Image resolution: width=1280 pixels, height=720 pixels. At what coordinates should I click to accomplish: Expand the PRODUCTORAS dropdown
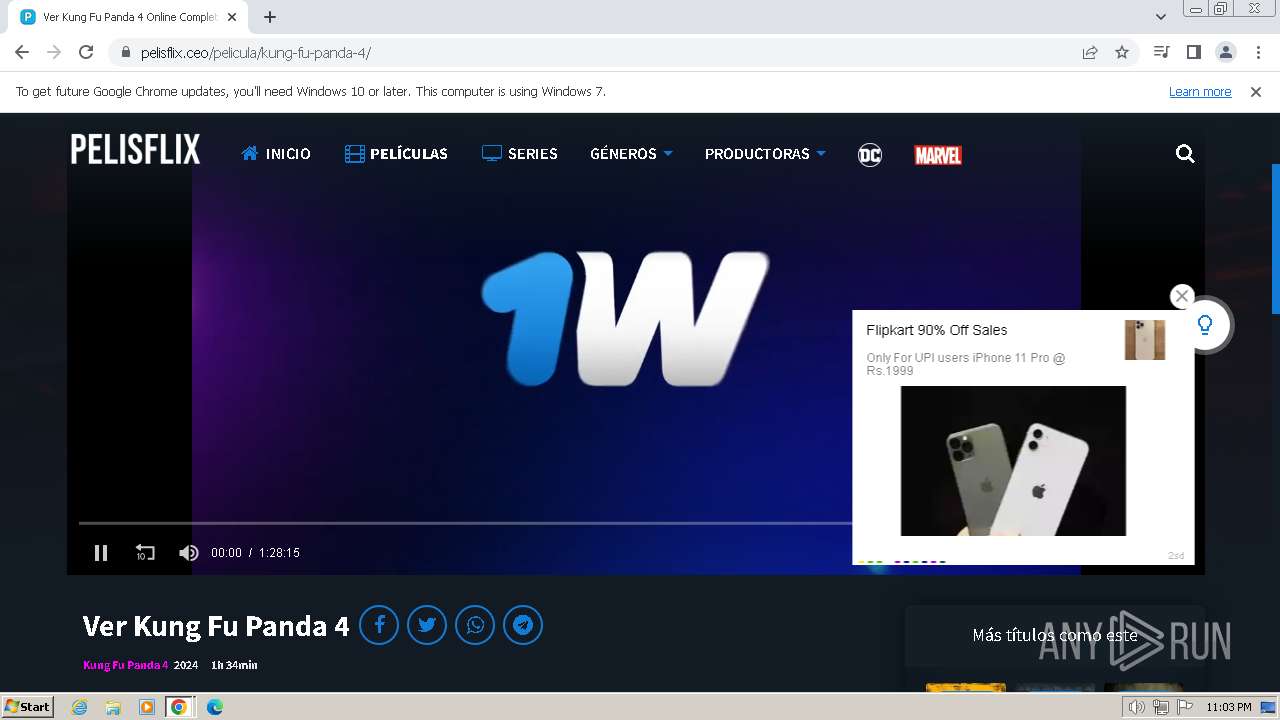(765, 154)
